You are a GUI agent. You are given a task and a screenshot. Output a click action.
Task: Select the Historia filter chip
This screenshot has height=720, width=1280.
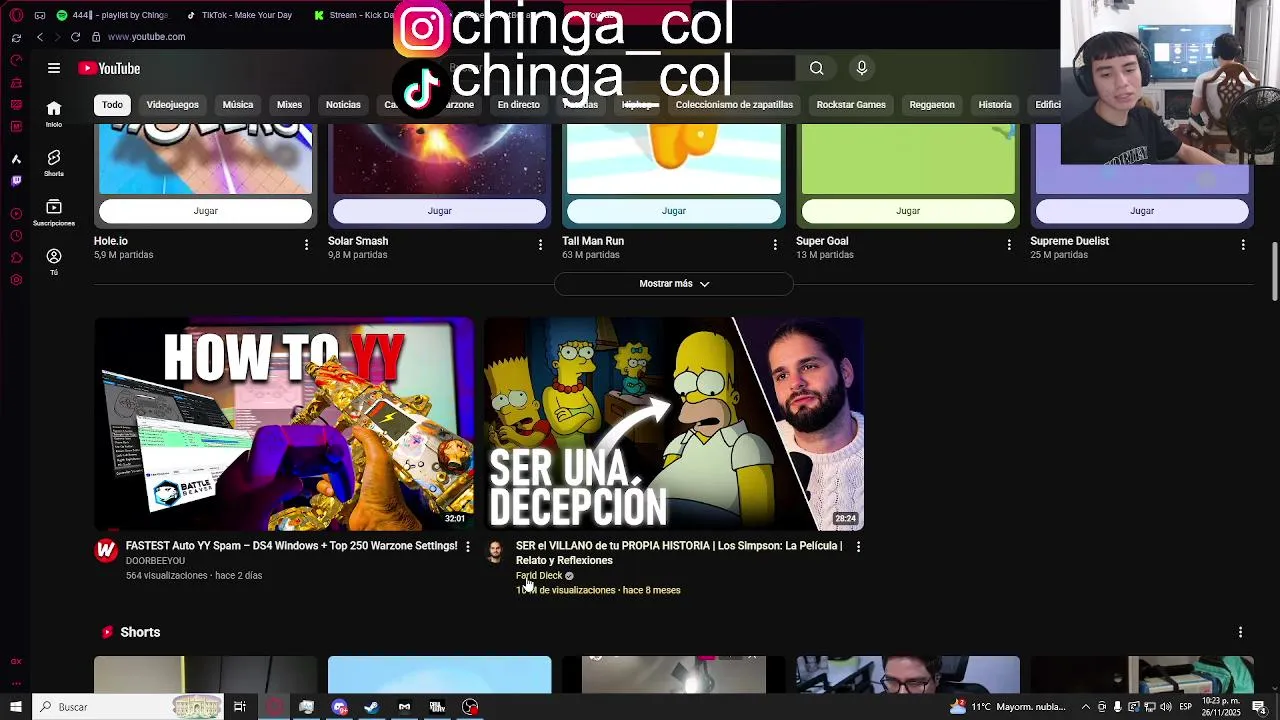[995, 105]
